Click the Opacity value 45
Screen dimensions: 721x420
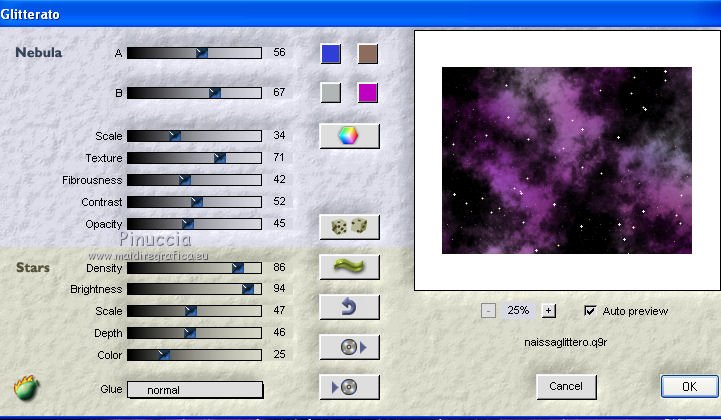point(279,224)
